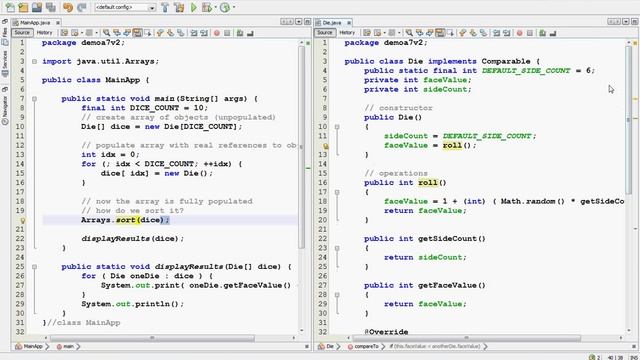This screenshot has height=360, width=640.
Task: Click the Die class breadcrumb
Action: pos(326,347)
